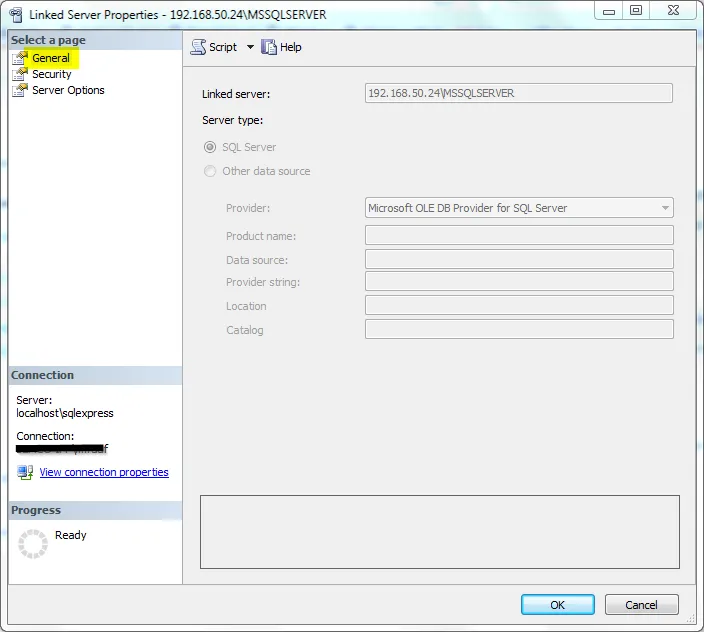This screenshot has height=632, width=704.
Task: Click the Server Options page icon
Action: 20,90
